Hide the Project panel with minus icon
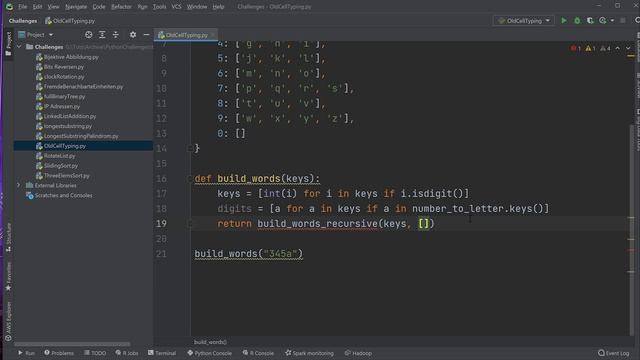Screen dimensions: 640x360 coord(146,35)
